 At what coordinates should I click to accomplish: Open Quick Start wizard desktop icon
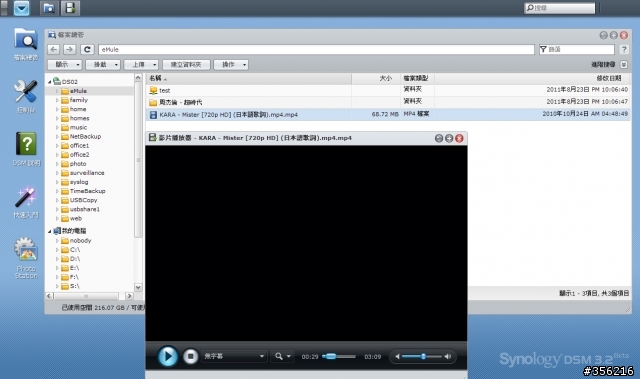(26, 202)
